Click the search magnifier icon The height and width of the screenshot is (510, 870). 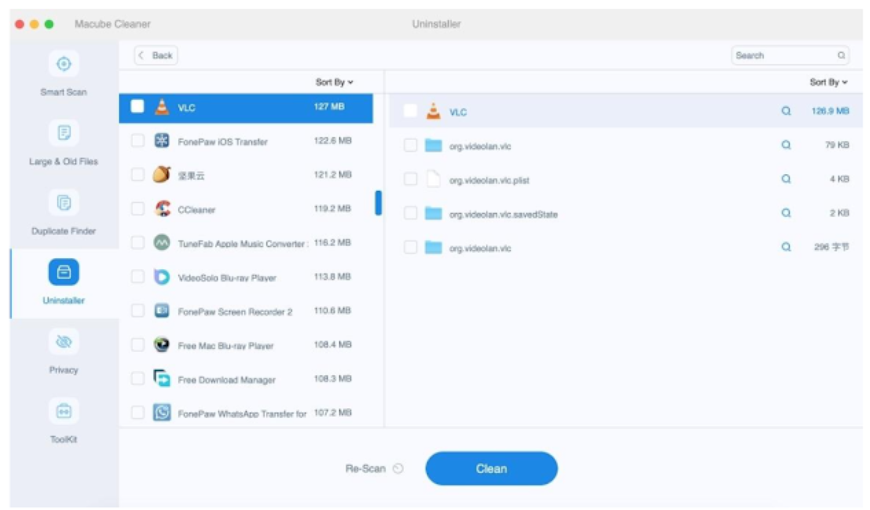click(841, 55)
